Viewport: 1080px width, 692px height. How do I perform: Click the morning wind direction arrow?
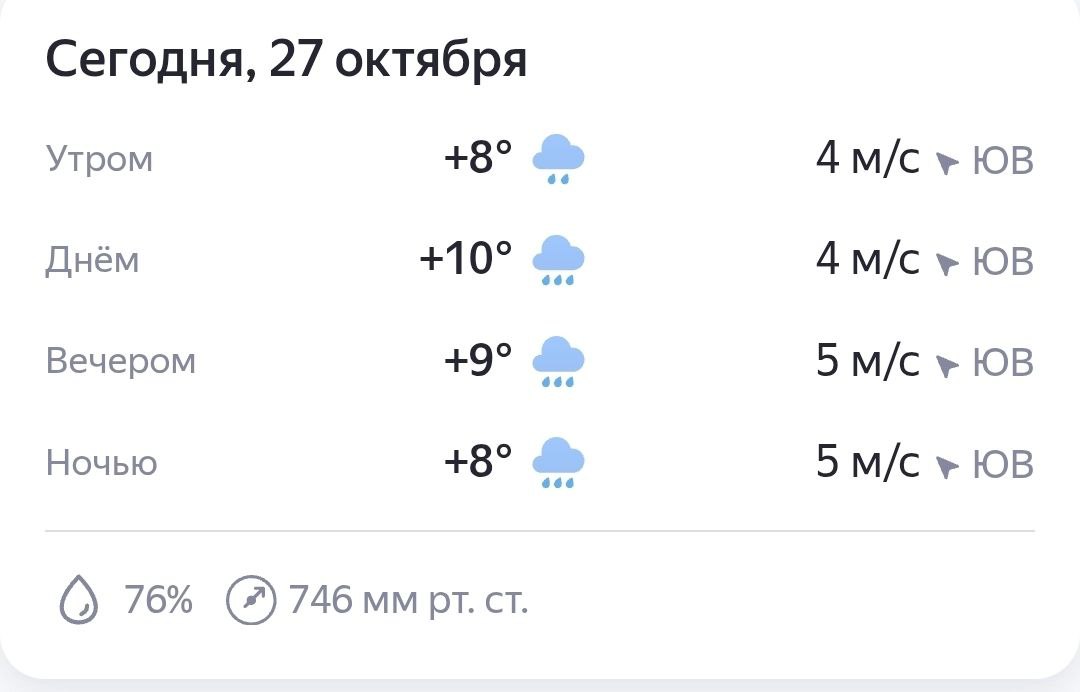946,162
